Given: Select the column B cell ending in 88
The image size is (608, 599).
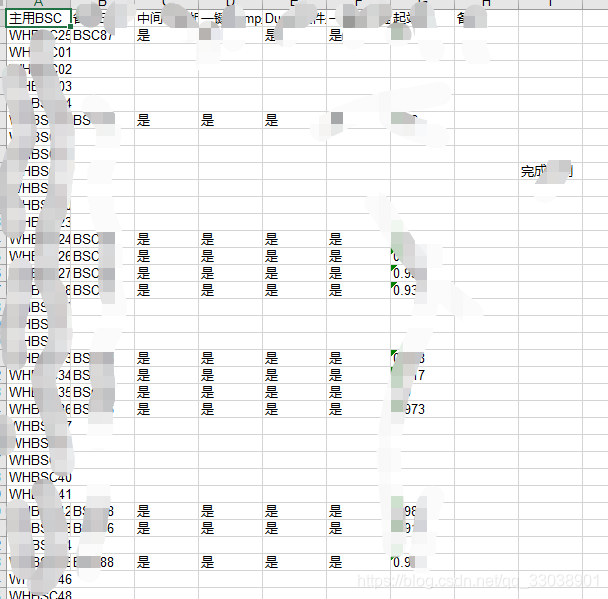Looking at the screenshot, I should (102, 562).
